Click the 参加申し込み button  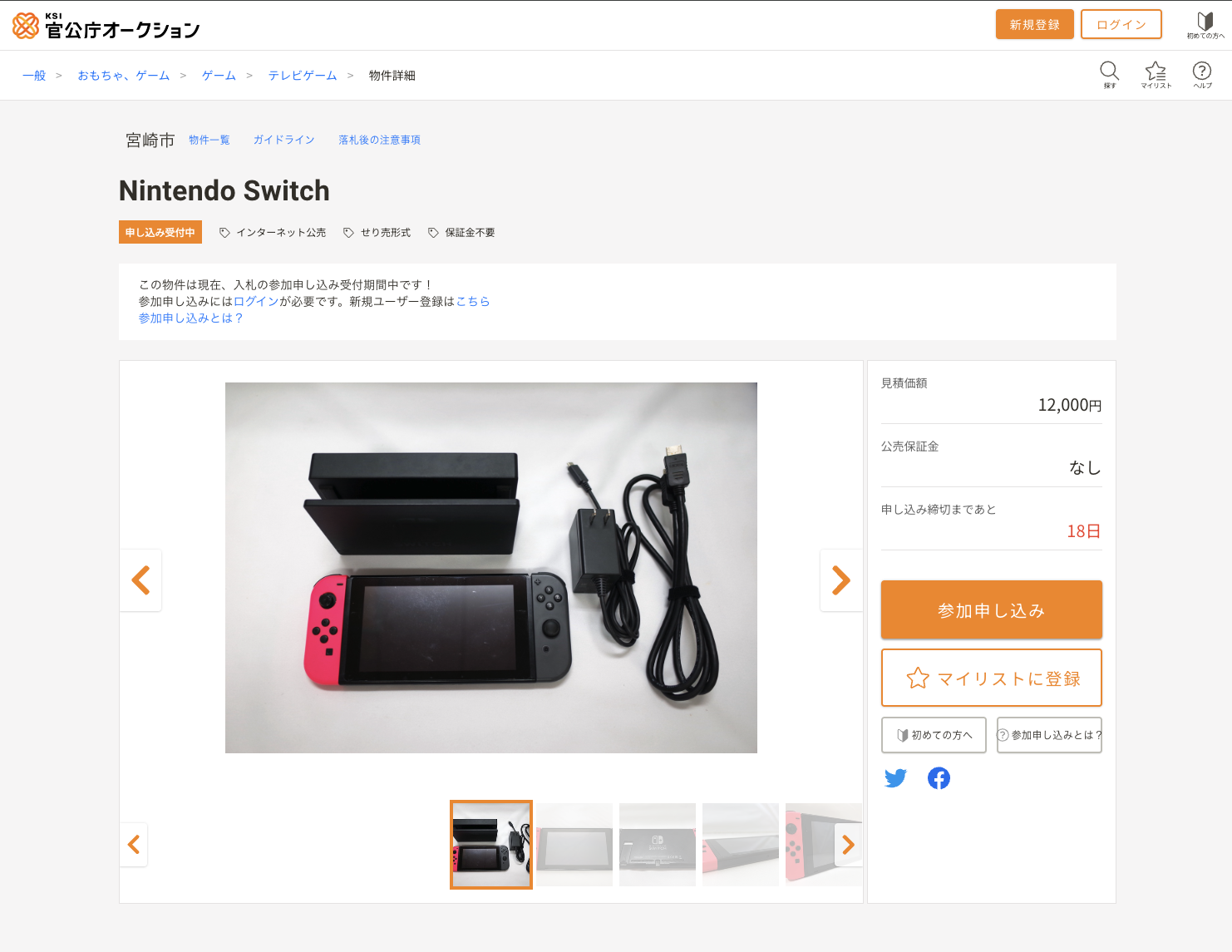(992, 610)
